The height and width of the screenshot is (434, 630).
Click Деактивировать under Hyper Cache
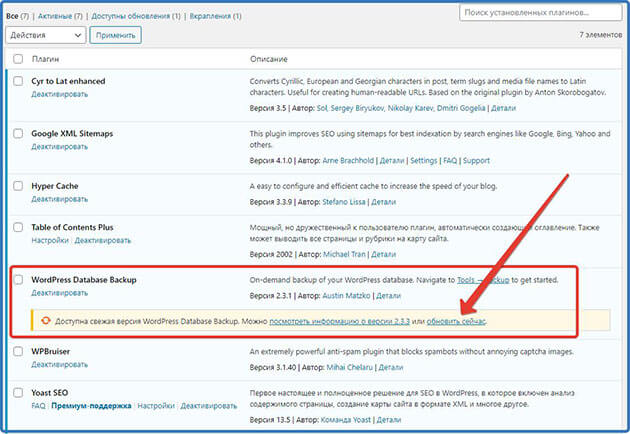tap(59, 199)
